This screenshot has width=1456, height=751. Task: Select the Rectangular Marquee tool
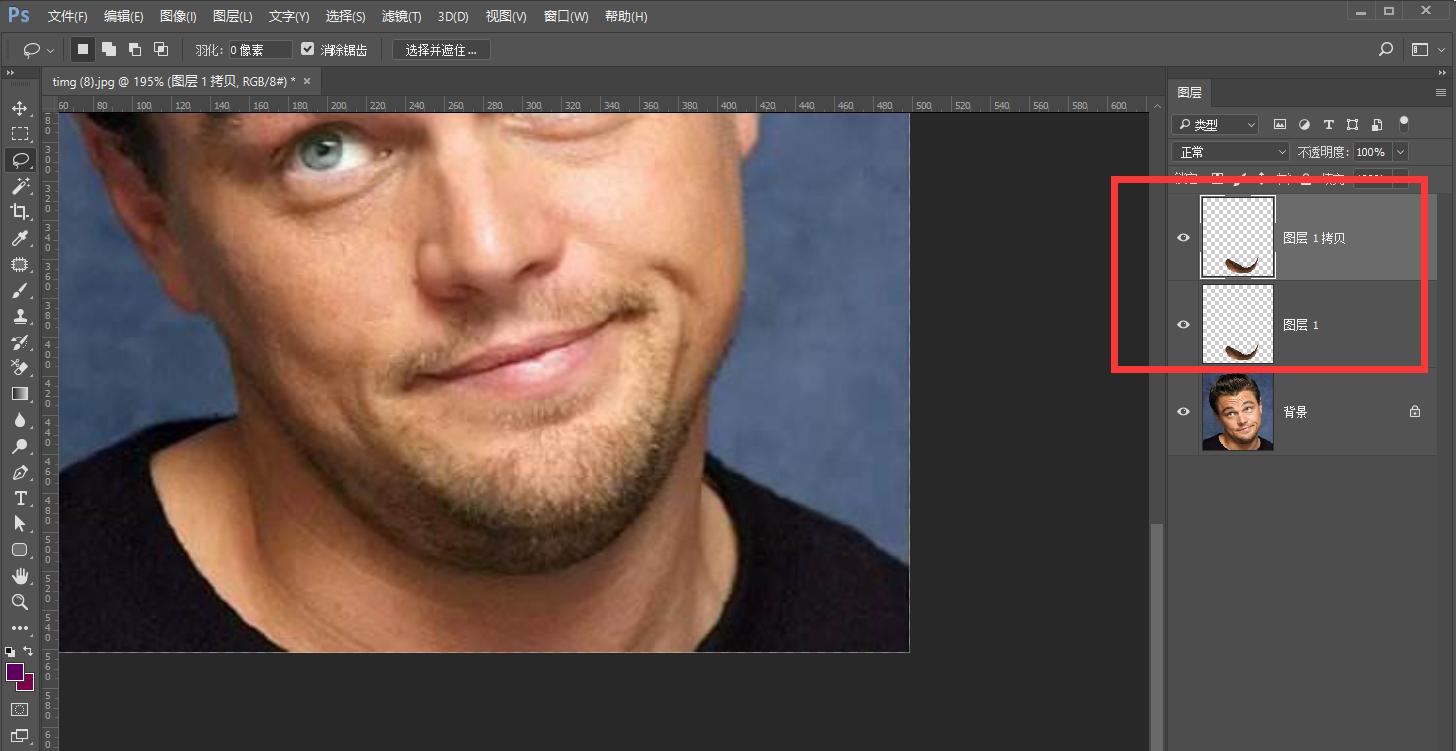tap(19, 134)
